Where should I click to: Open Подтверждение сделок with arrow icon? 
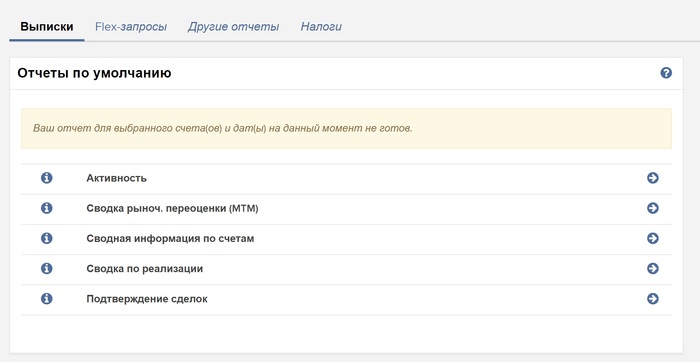click(x=653, y=299)
